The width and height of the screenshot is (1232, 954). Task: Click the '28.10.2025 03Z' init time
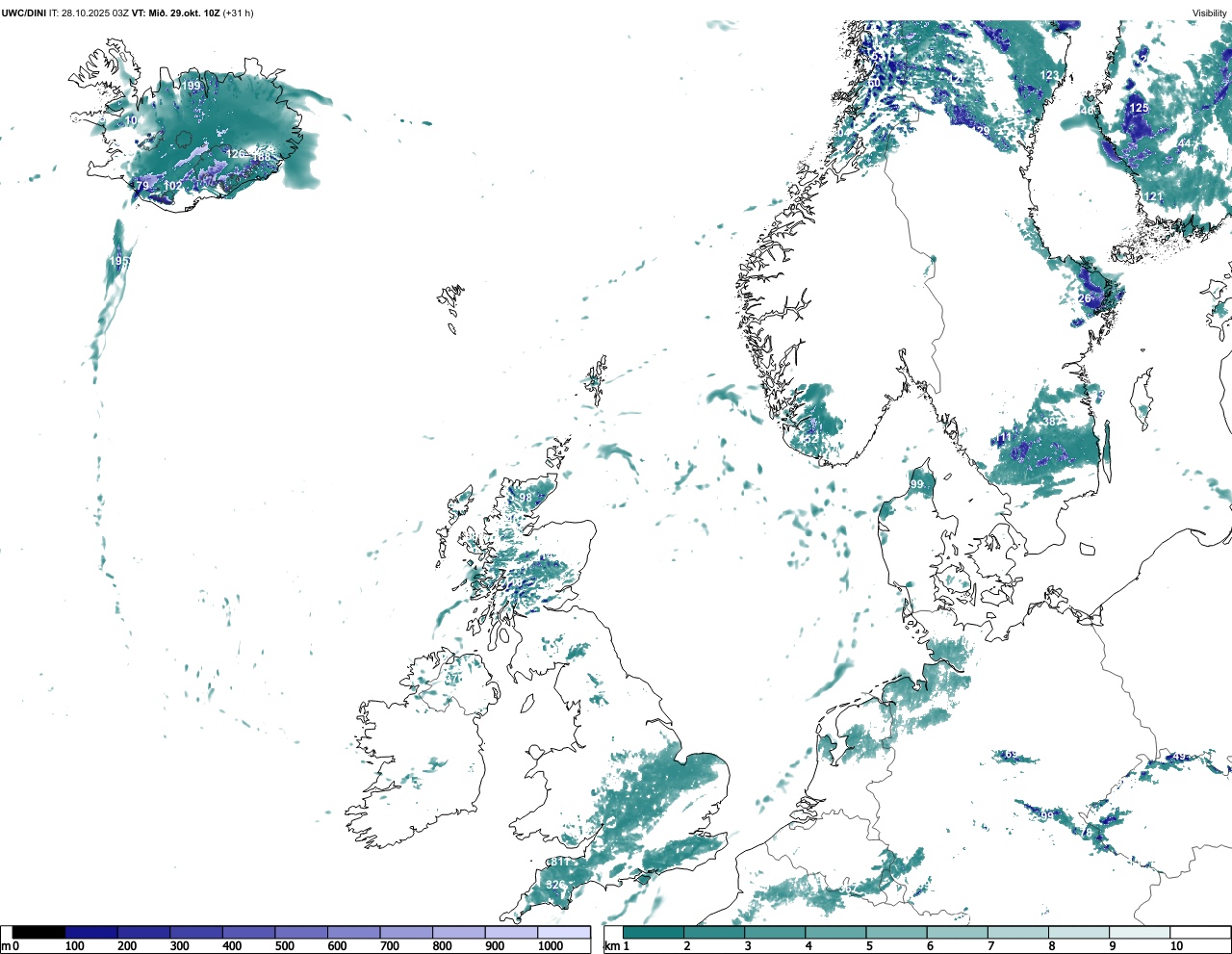click(x=95, y=13)
